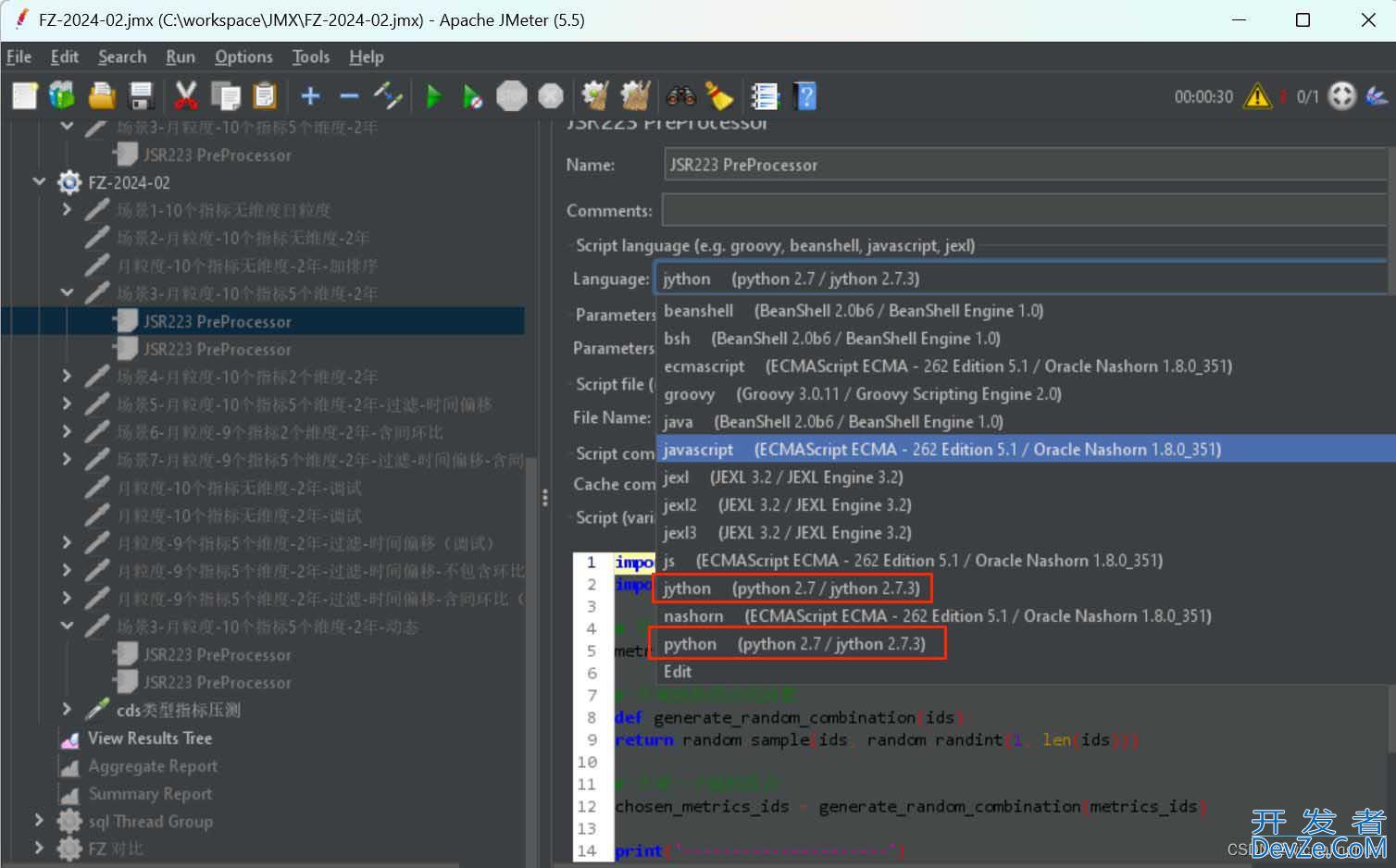Viewport: 1396px width, 868px height.
Task: Select jexl3 in the language list
Action: coord(1023,533)
